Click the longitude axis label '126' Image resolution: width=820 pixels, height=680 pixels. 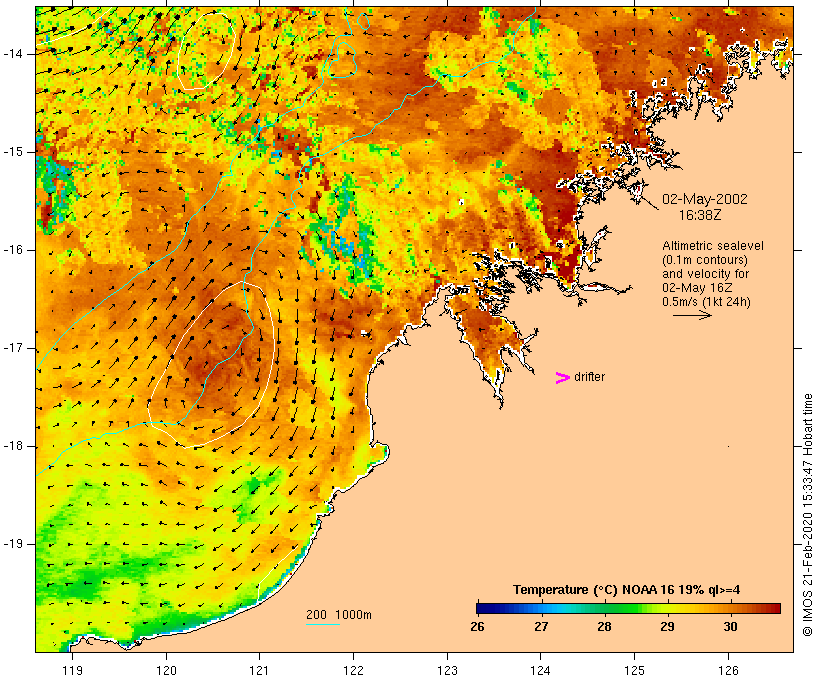(x=728, y=670)
